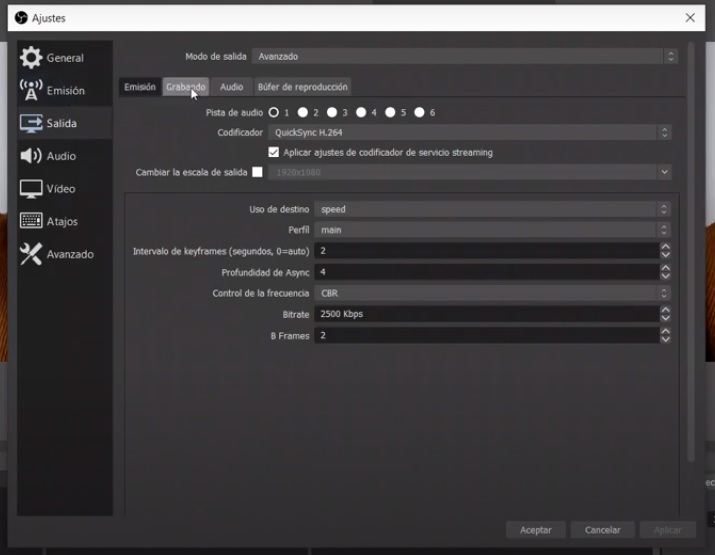Select the Emisión antenna icon
The image size is (715, 555).
click(31, 90)
